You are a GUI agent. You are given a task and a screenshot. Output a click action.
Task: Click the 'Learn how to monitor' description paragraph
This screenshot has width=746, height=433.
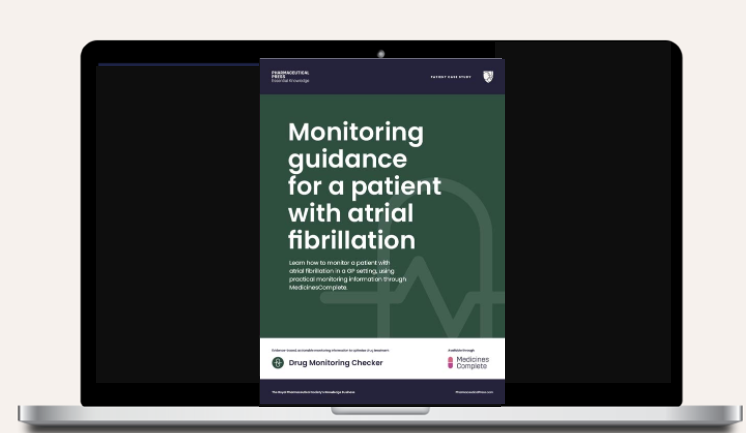[x=338, y=273]
